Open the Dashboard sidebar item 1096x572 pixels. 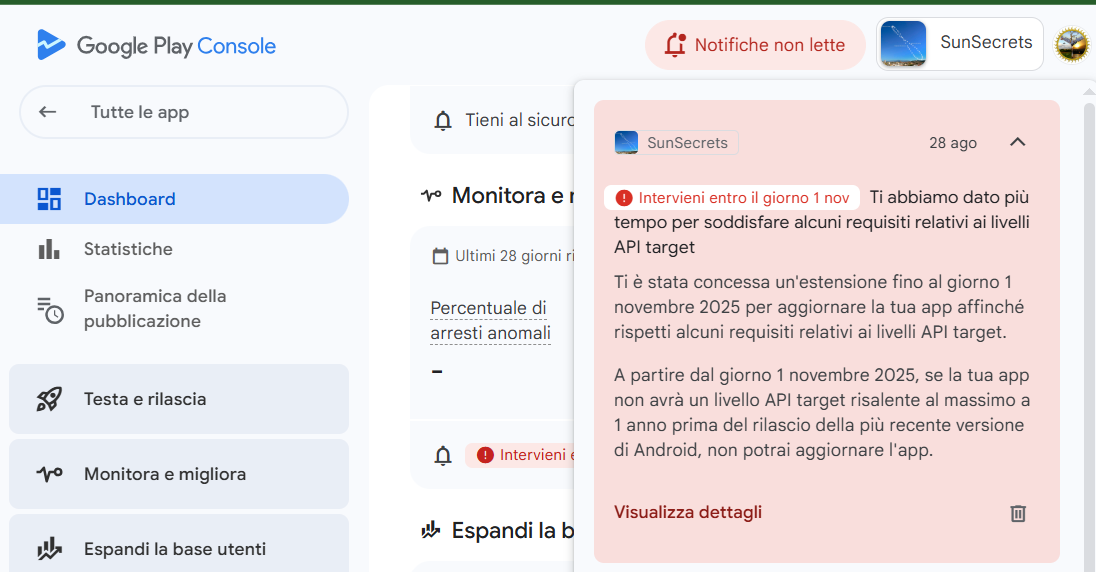[x=129, y=199]
